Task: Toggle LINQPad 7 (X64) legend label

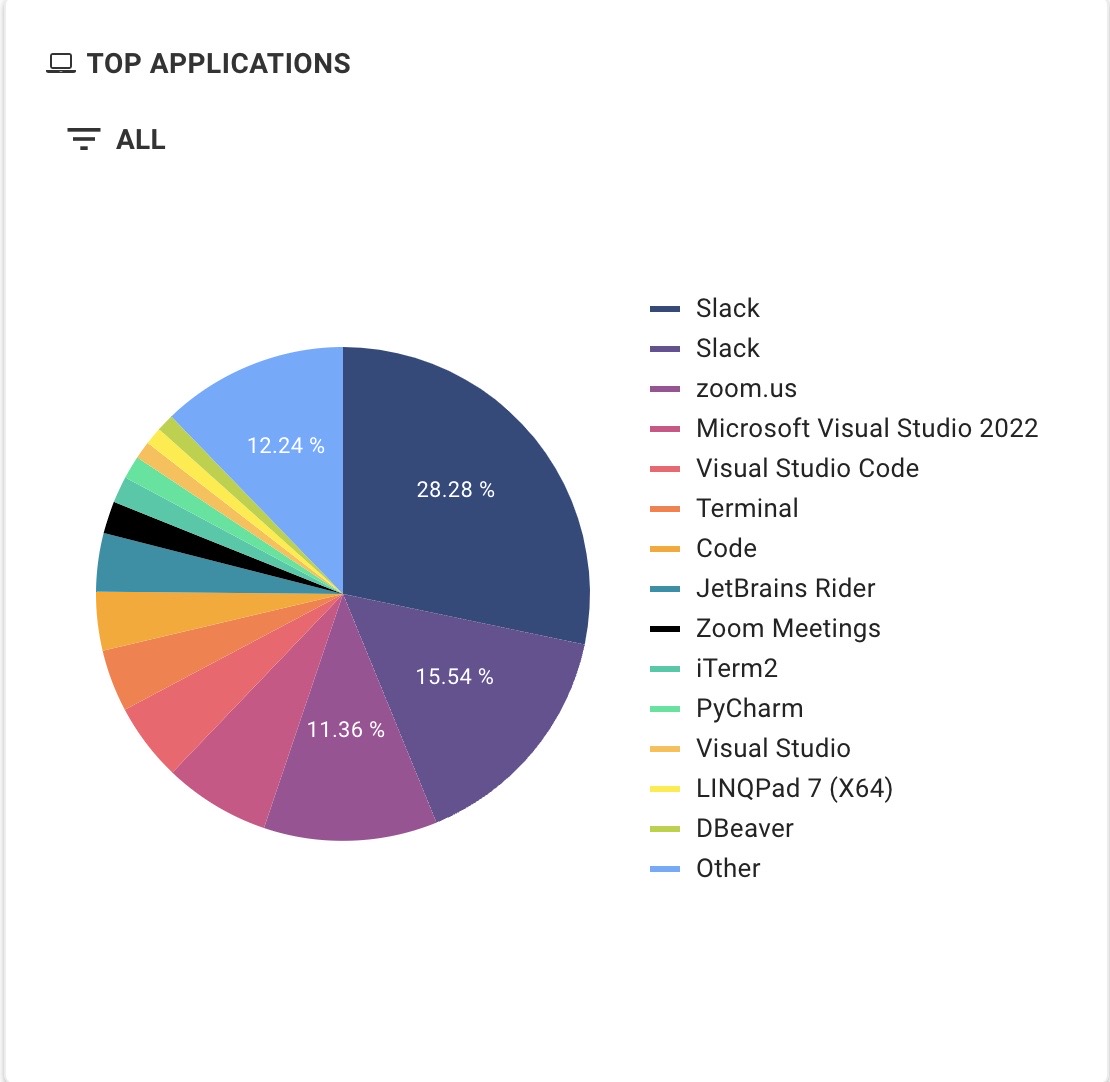Action: coord(794,789)
